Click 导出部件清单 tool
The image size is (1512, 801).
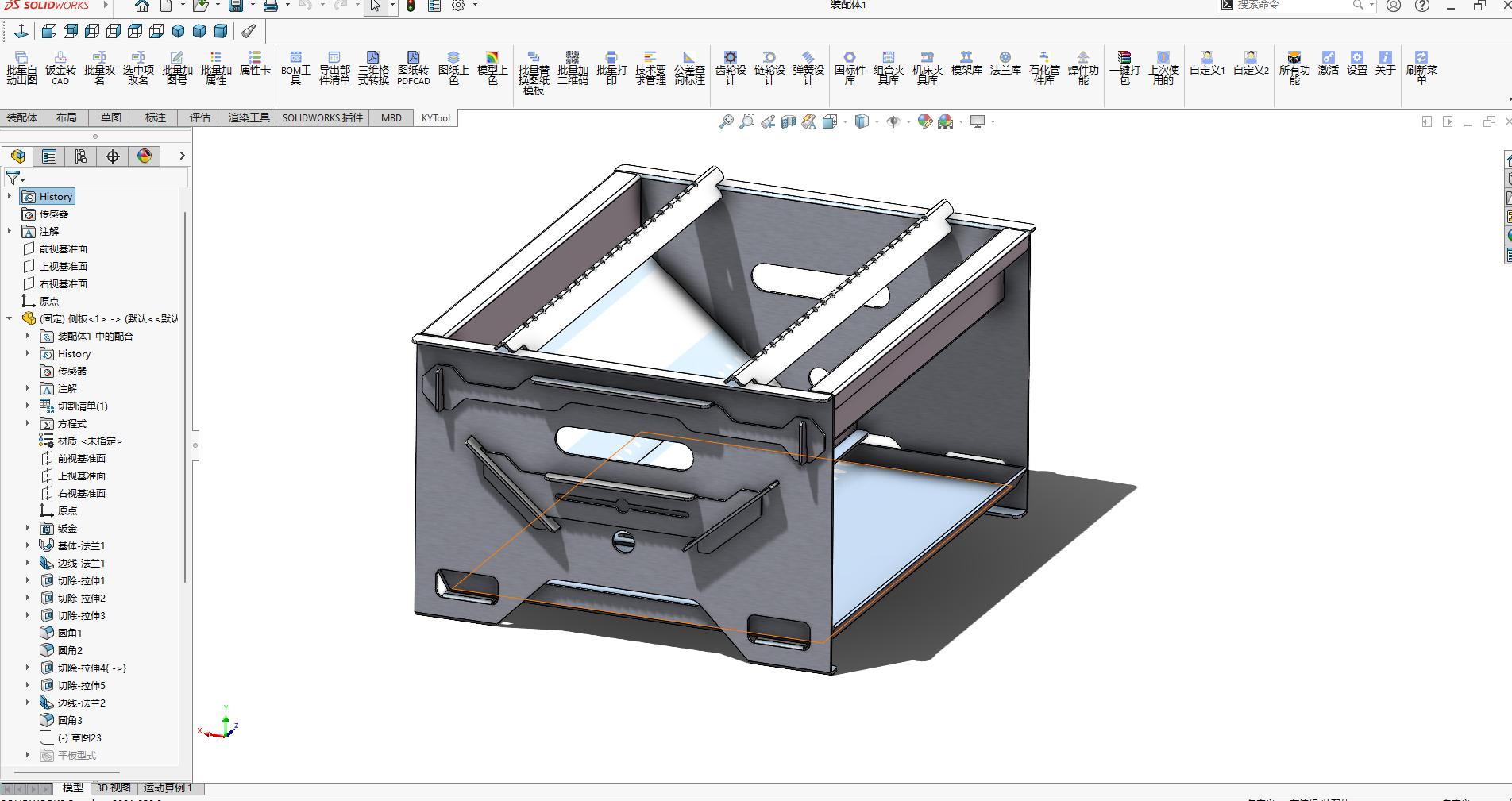334,68
